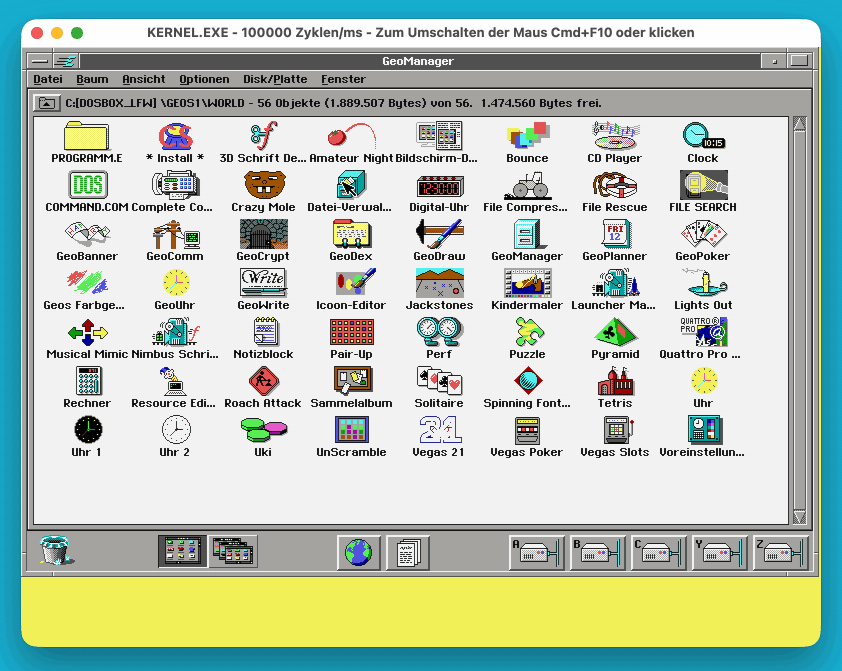842x671 pixels.
Task: Click the scrollbar up arrow
Action: [800, 124]
